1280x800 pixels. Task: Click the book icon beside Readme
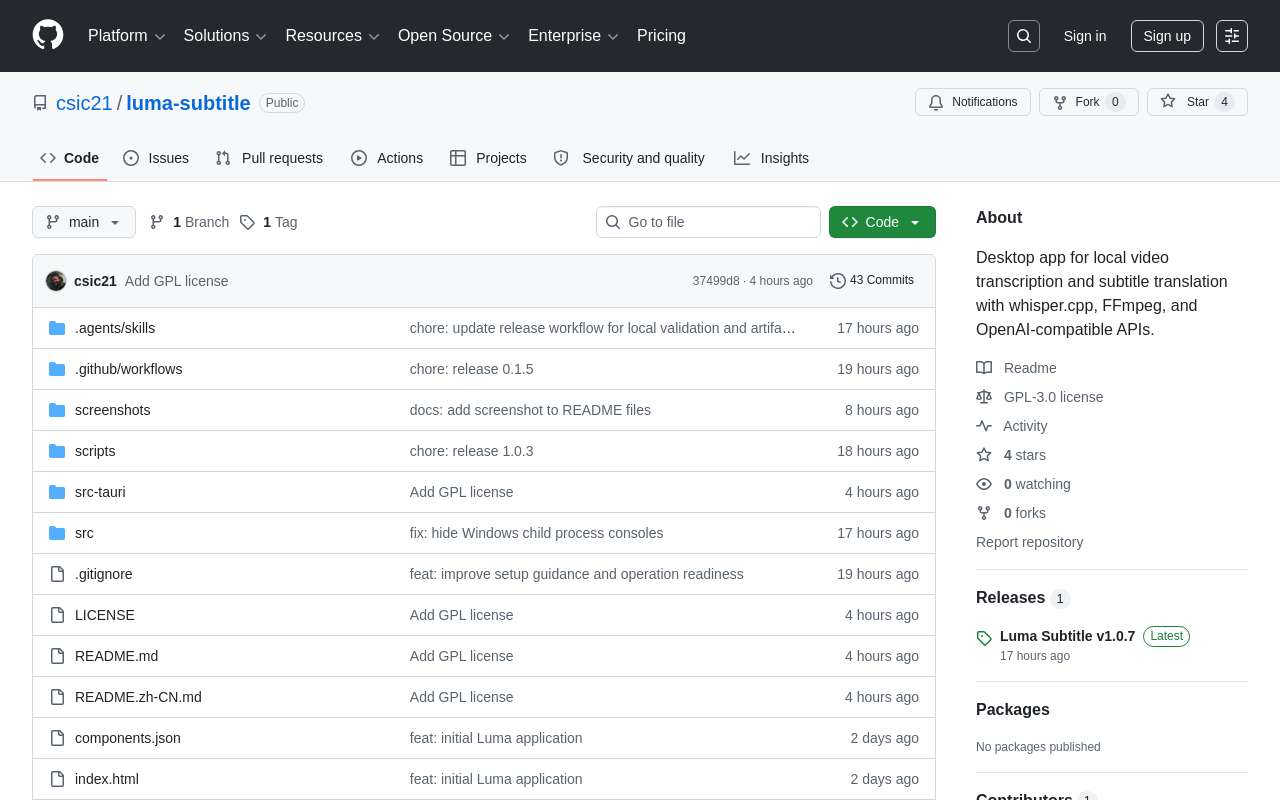[984, 368]
